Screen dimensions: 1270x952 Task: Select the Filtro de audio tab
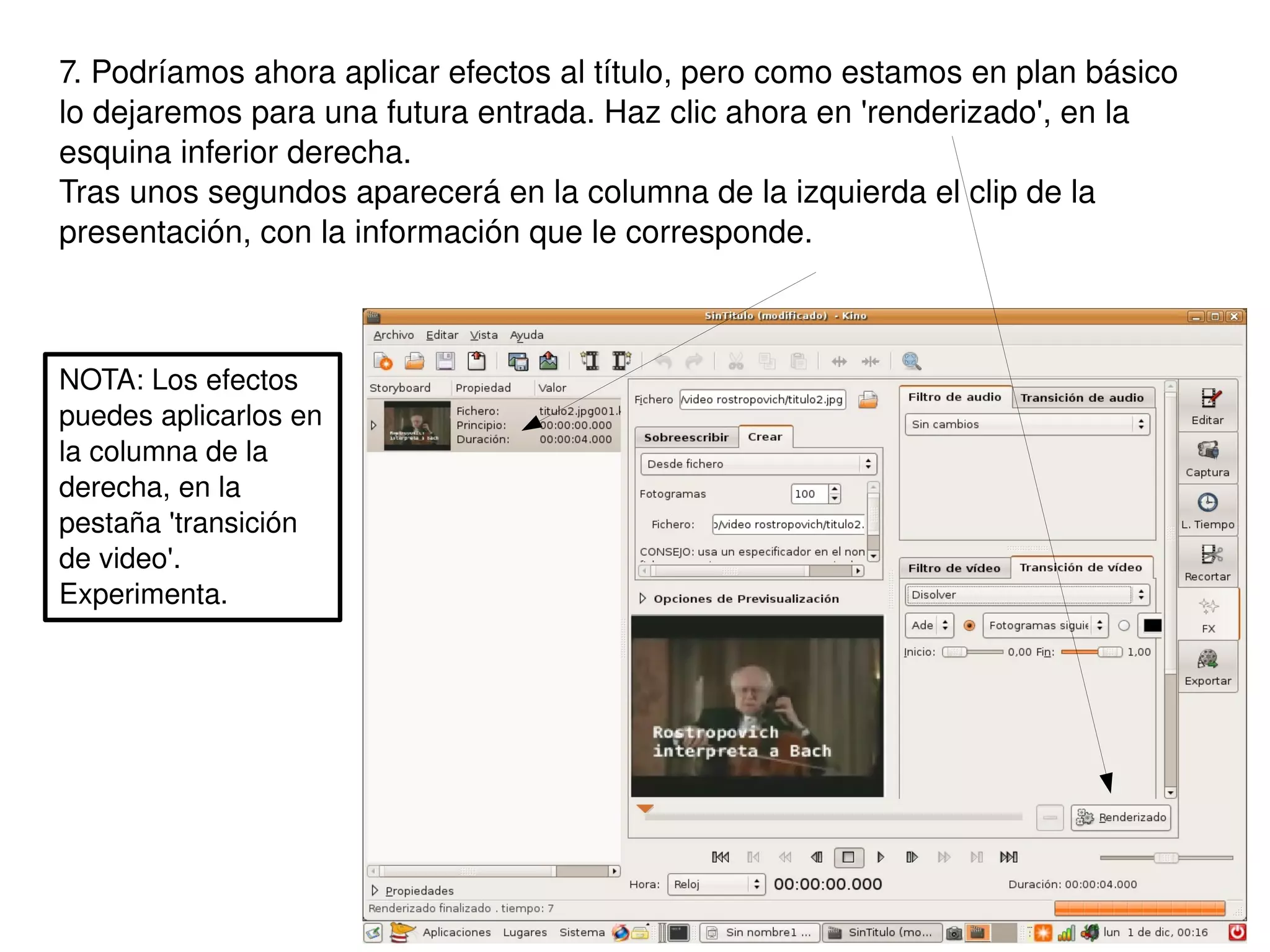955,397
